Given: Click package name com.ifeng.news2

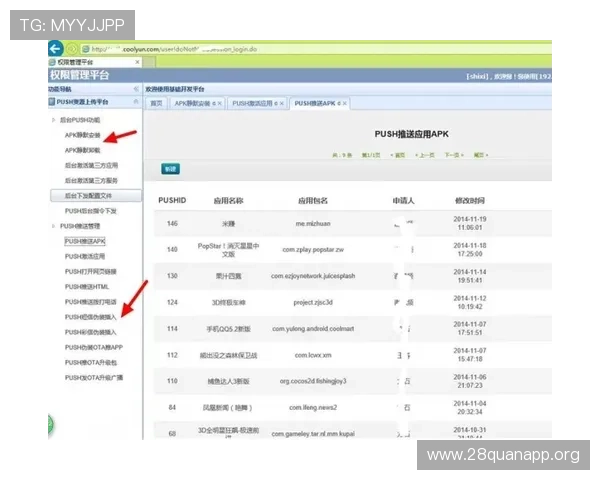Looking at the screenshot, I should tap(313, 408).
